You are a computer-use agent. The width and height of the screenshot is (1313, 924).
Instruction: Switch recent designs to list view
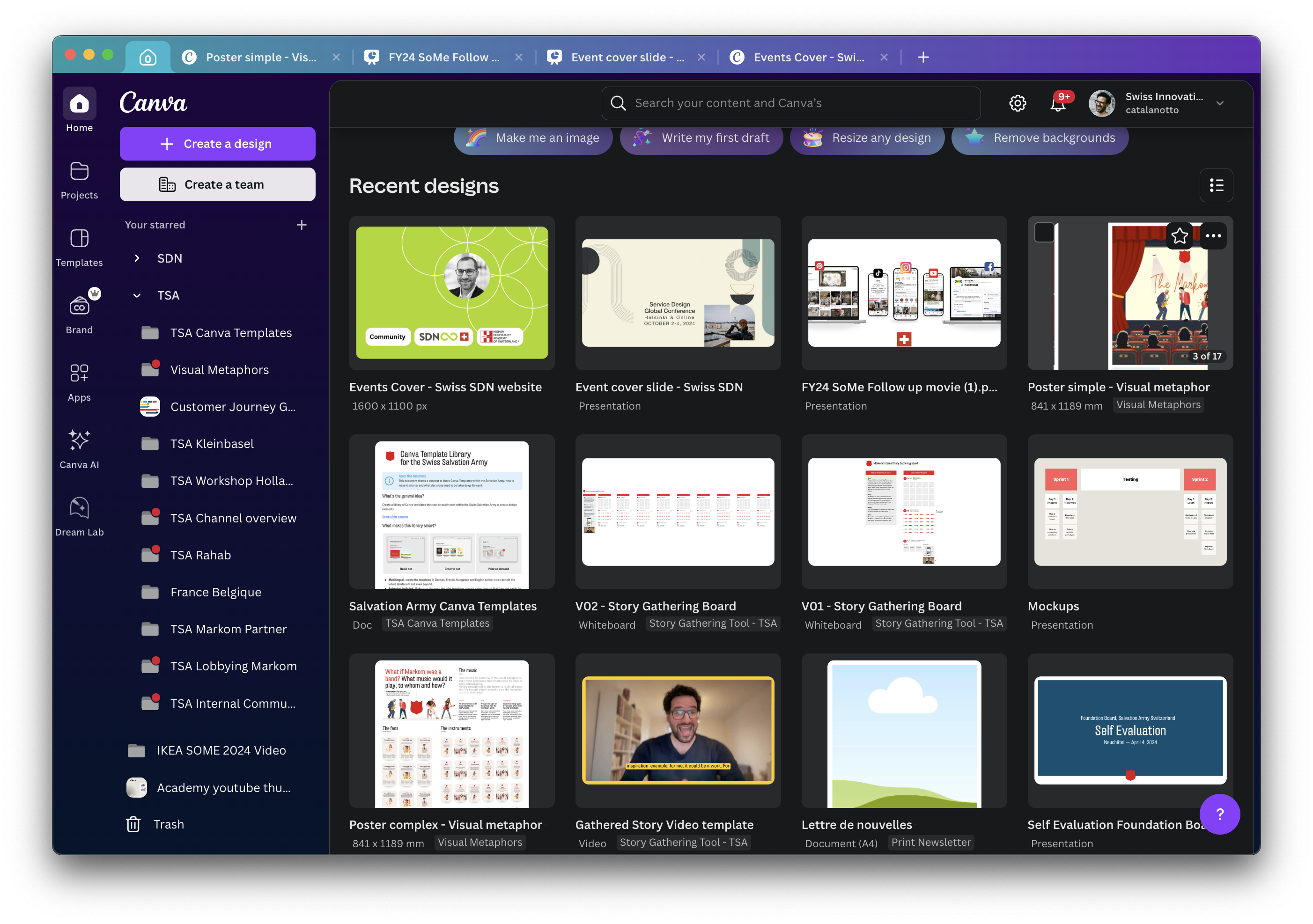coord(1216,185)
